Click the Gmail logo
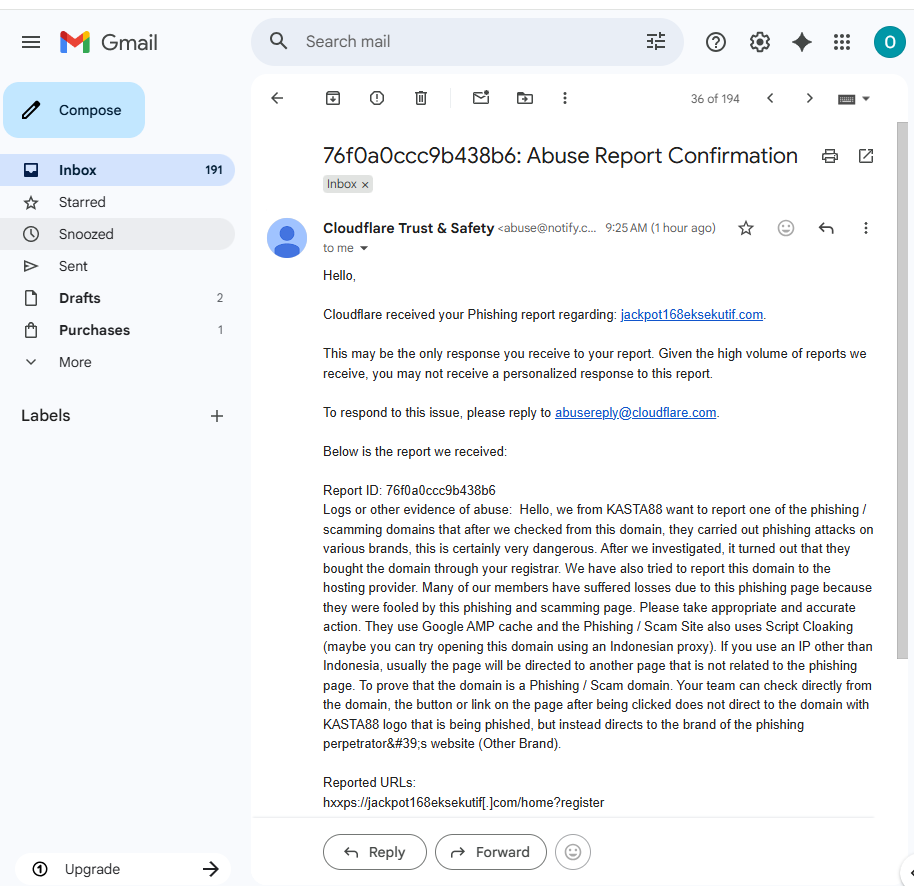This screenshot has height=886, width=914. tap(109, 42)
